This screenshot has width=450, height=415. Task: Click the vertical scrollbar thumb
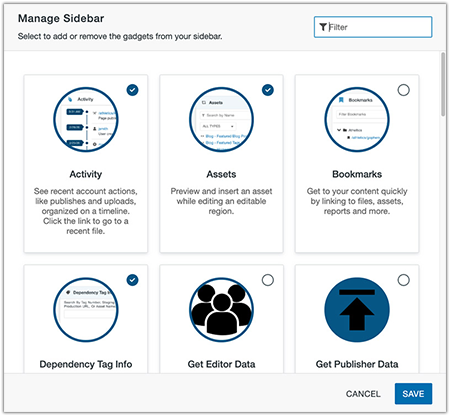tap(443, 84)
